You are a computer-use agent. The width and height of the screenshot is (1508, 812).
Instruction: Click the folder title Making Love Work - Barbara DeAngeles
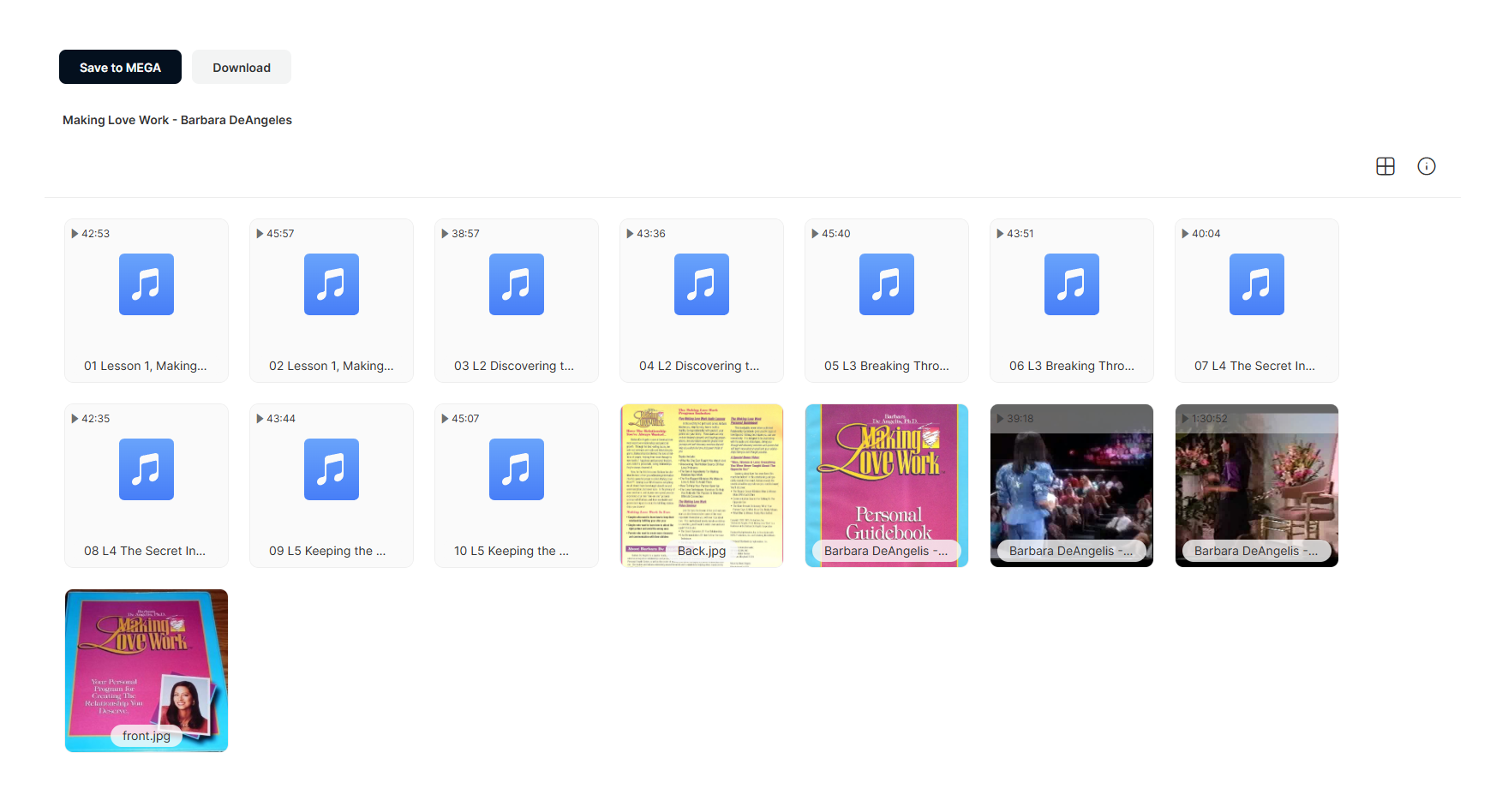tap(177, 120)
